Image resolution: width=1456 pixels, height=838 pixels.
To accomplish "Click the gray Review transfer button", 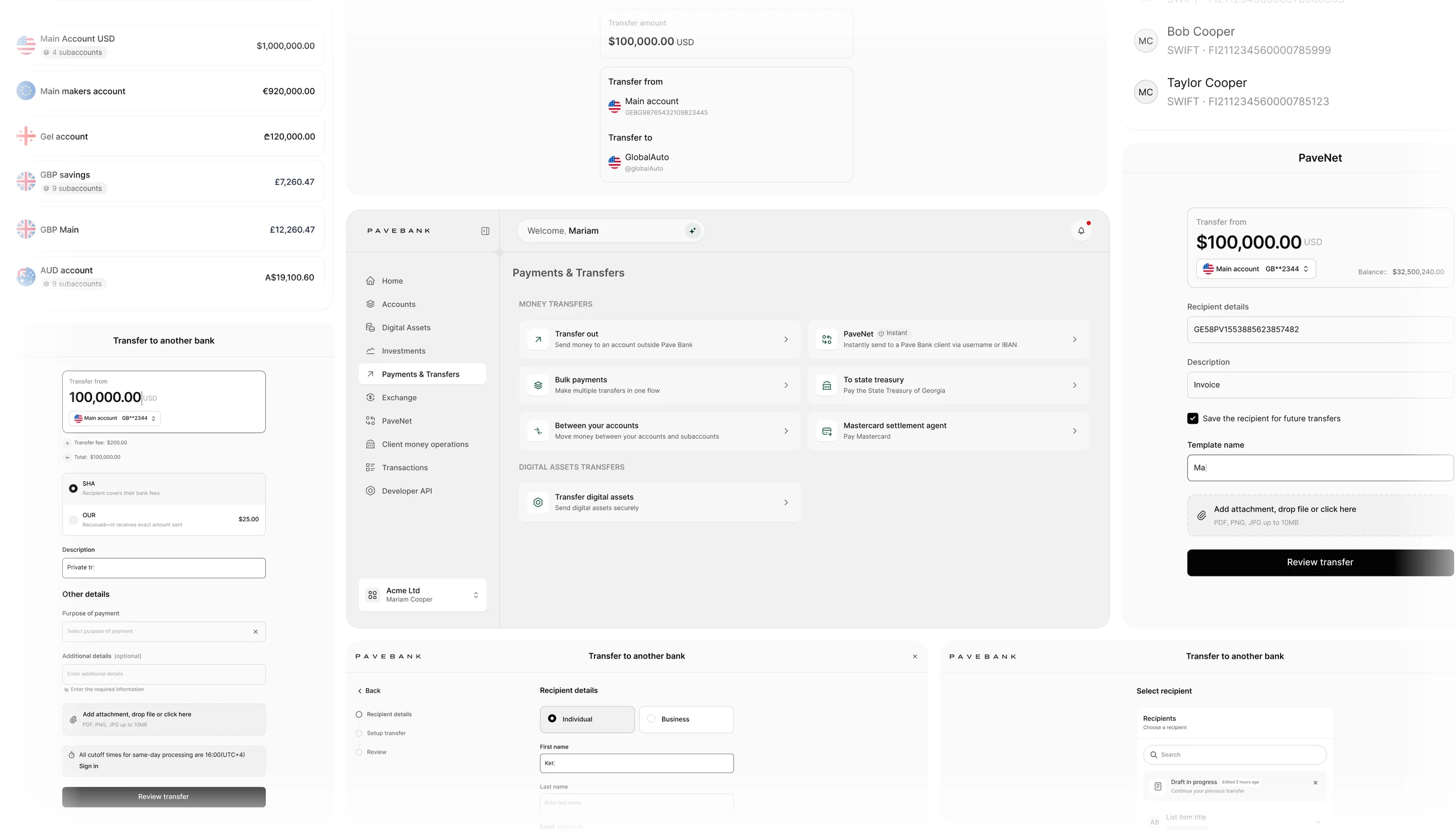I will click(x=163, y=797).
